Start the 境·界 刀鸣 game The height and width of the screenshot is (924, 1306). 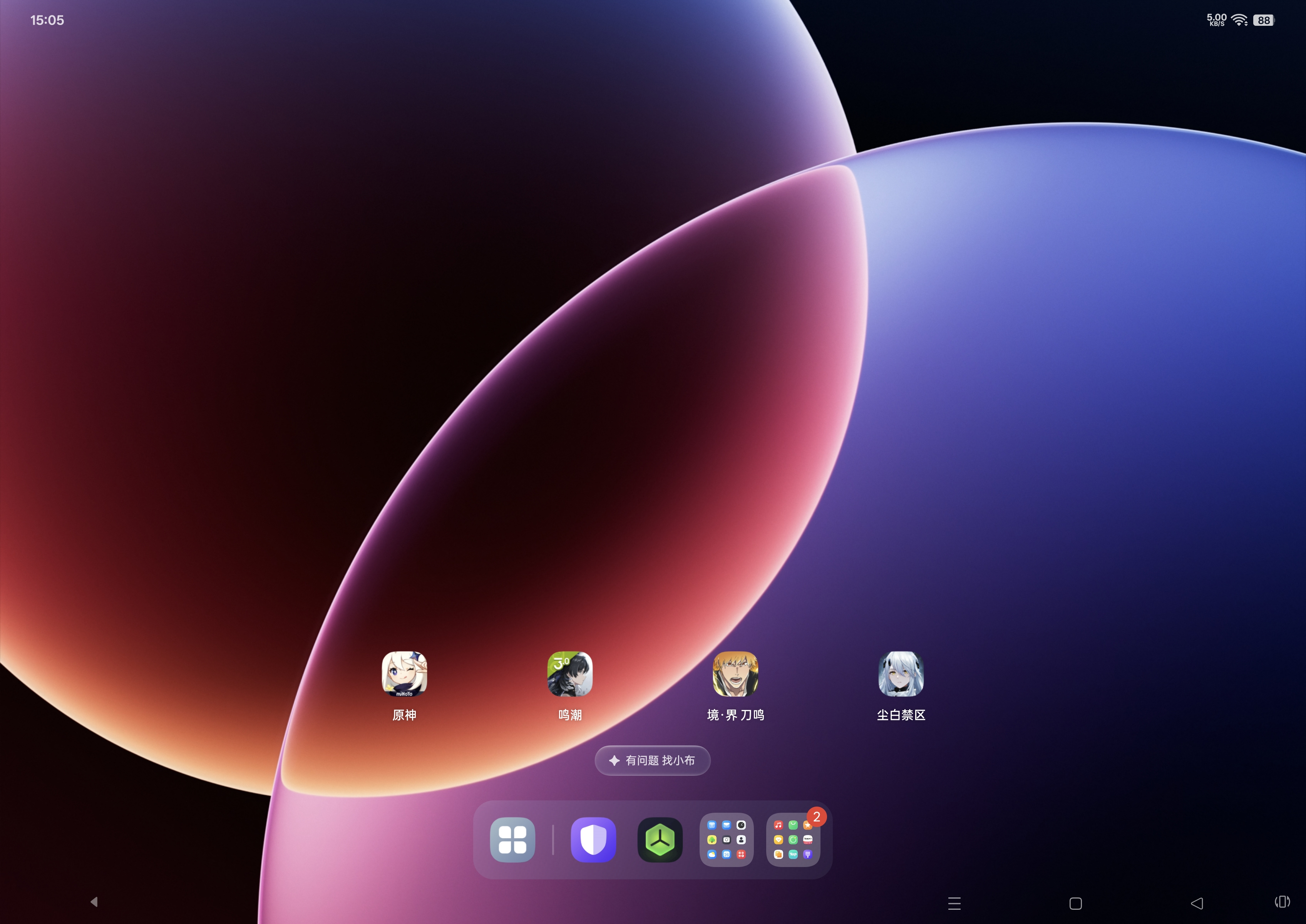[735, 674]
